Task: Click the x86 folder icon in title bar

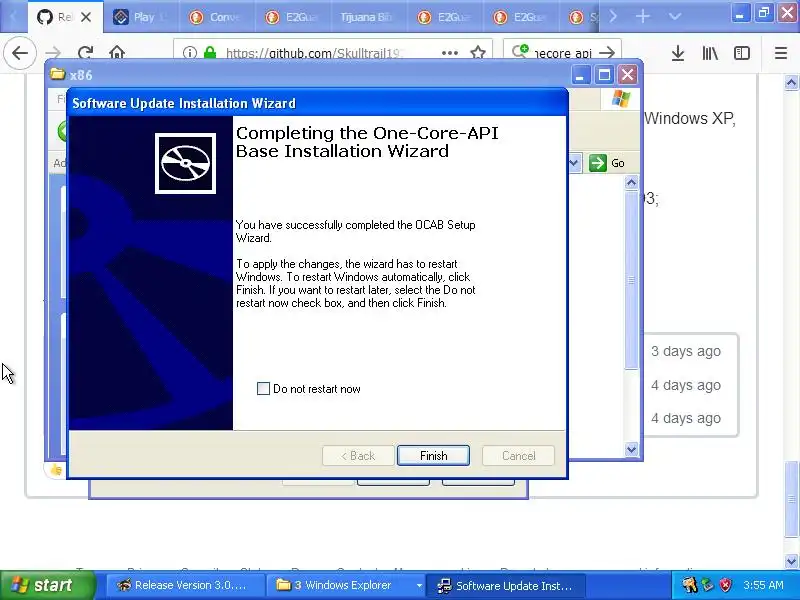Action: (x=58, y=74)
